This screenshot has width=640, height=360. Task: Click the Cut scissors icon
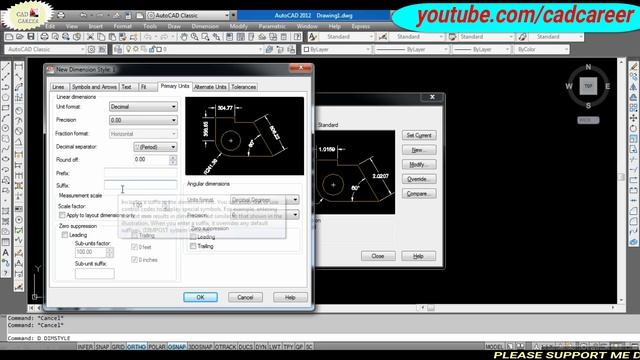(90, 37)
